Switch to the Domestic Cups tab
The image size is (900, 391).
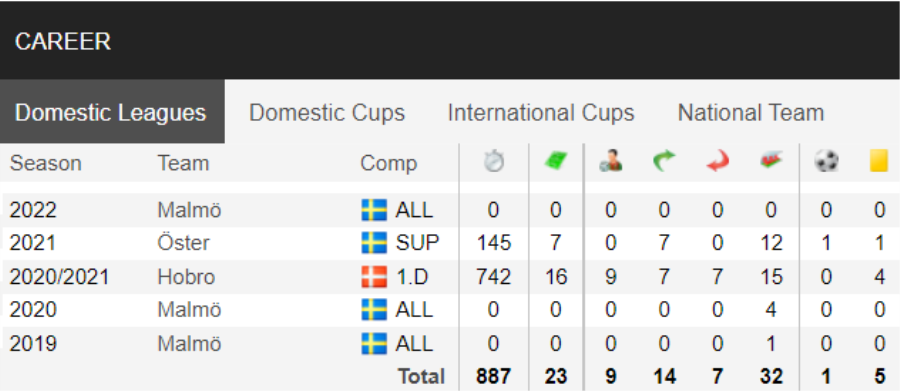[327, 113]
